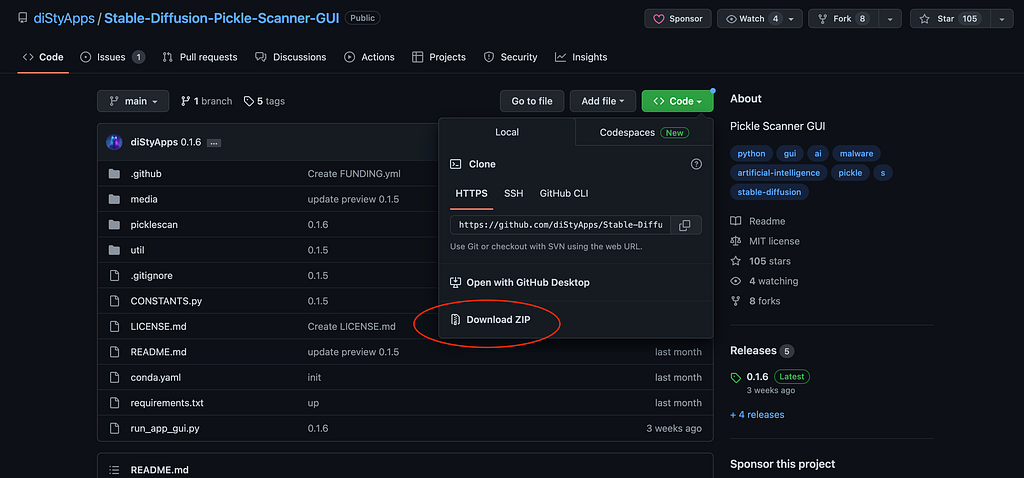Click the clone URL text field
Viewport: 1024px width, 478px height.
coord(561,225)
